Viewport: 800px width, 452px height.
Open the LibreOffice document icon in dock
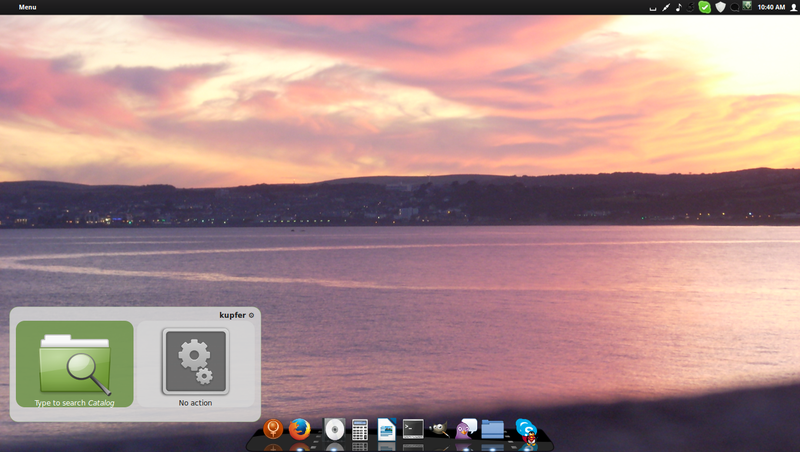tap(387, 429)
